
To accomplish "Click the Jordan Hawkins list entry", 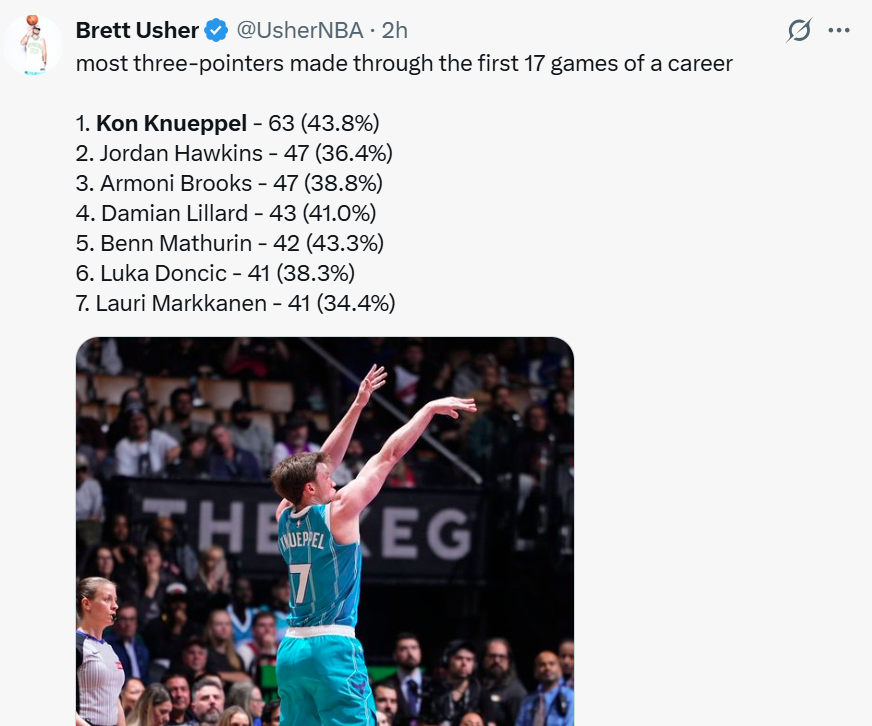I will (x=234, y=154).
